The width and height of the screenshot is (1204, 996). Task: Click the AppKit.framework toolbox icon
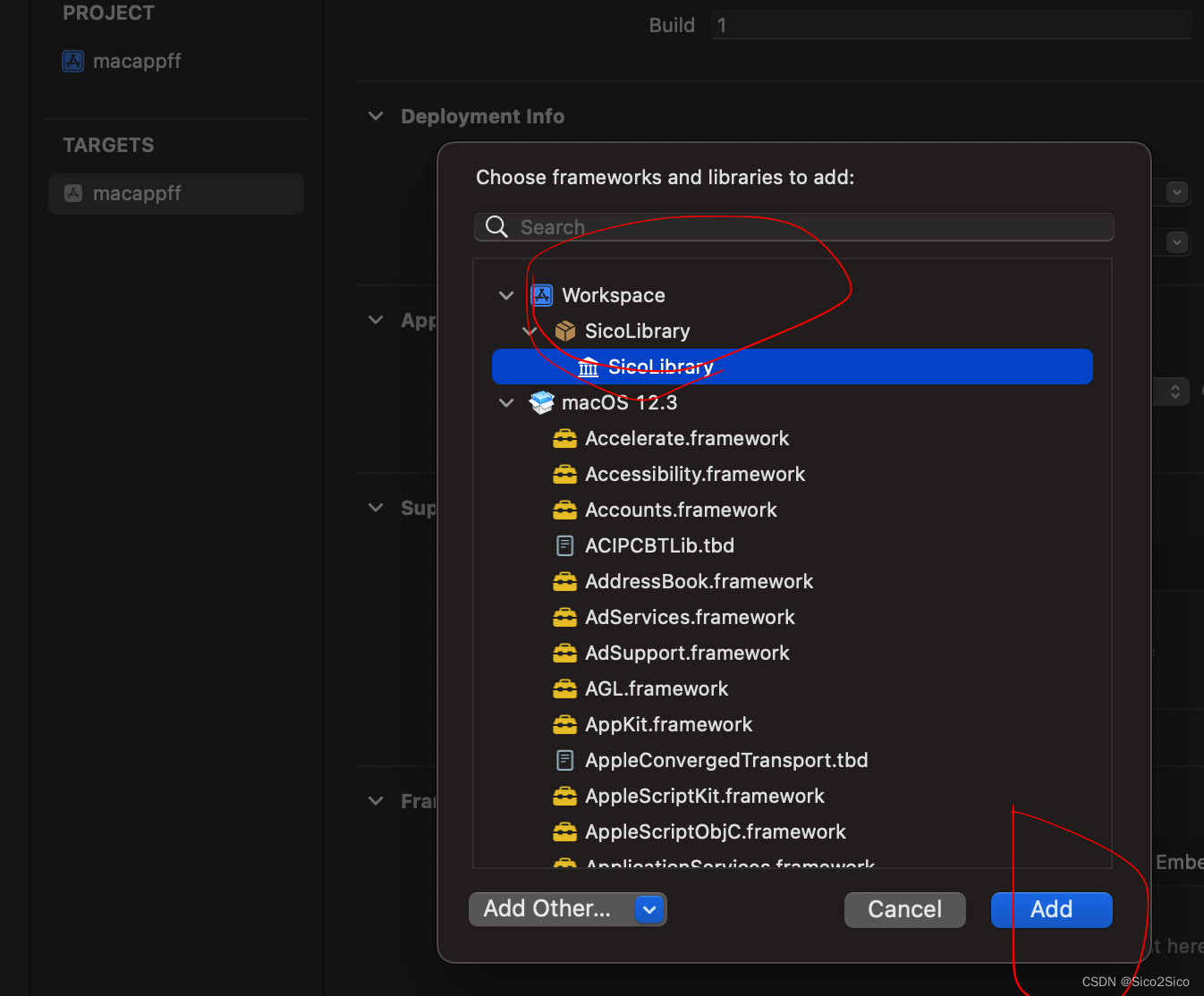[564, 724]
